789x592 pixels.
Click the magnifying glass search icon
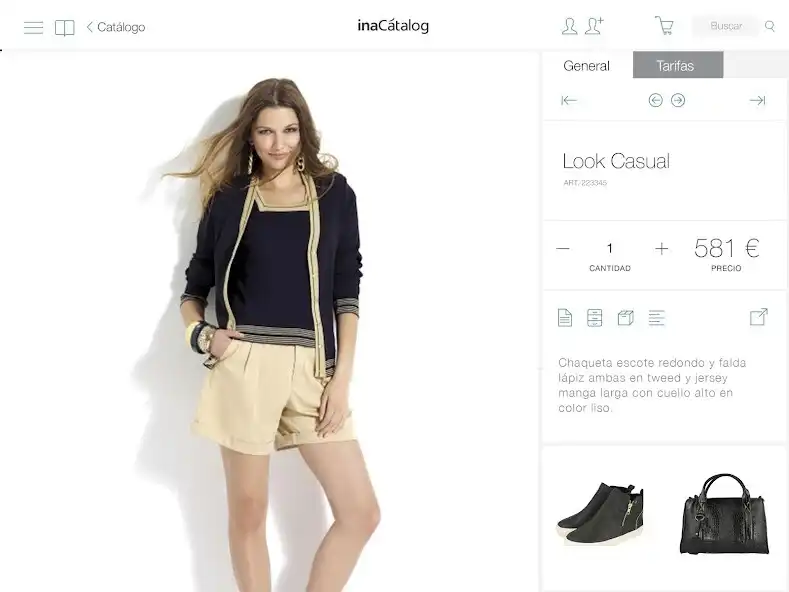(x=769, y=26)
